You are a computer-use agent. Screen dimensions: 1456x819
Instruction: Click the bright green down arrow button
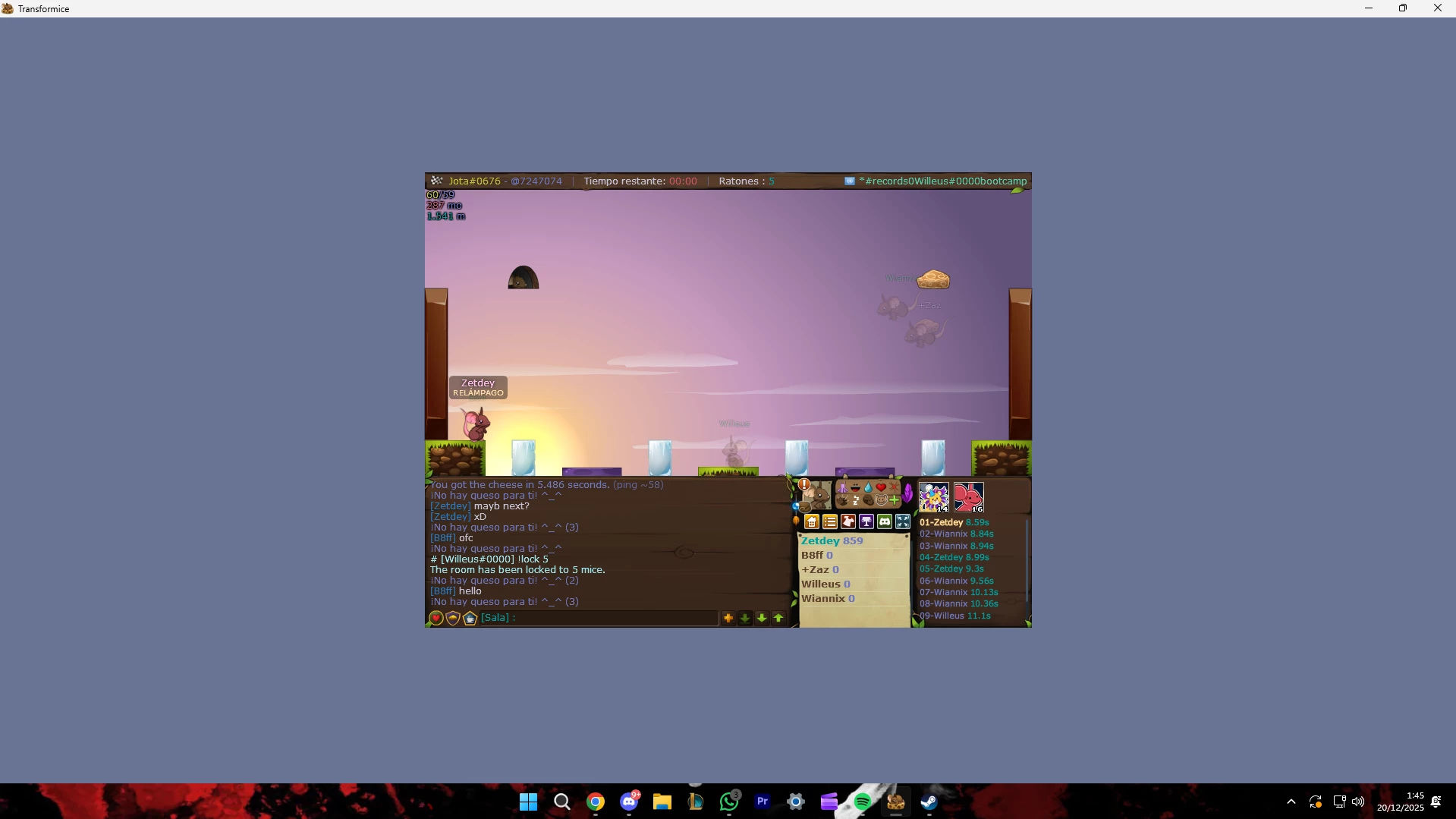point(762,619)
